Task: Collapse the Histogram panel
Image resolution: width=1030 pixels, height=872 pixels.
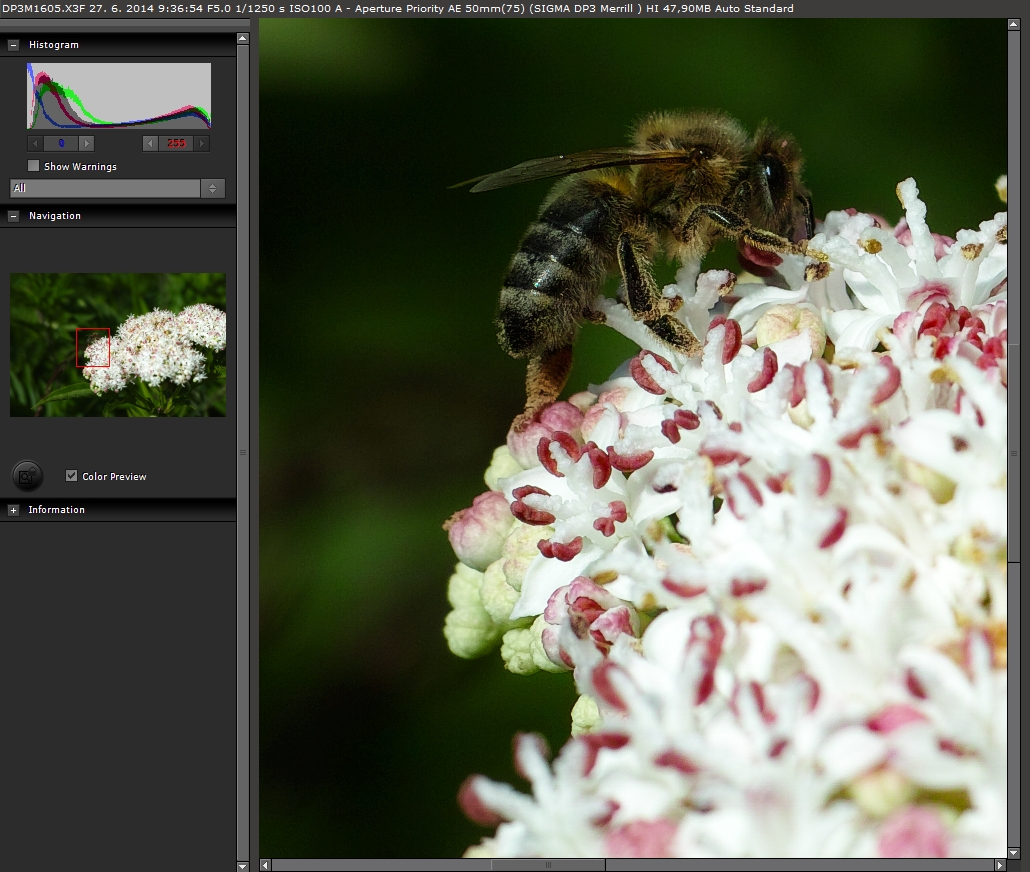Action: [13, 45]
